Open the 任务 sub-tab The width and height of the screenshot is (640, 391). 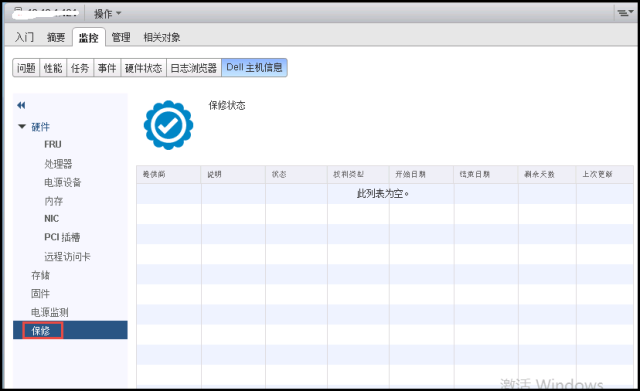[x=80, y=68]
